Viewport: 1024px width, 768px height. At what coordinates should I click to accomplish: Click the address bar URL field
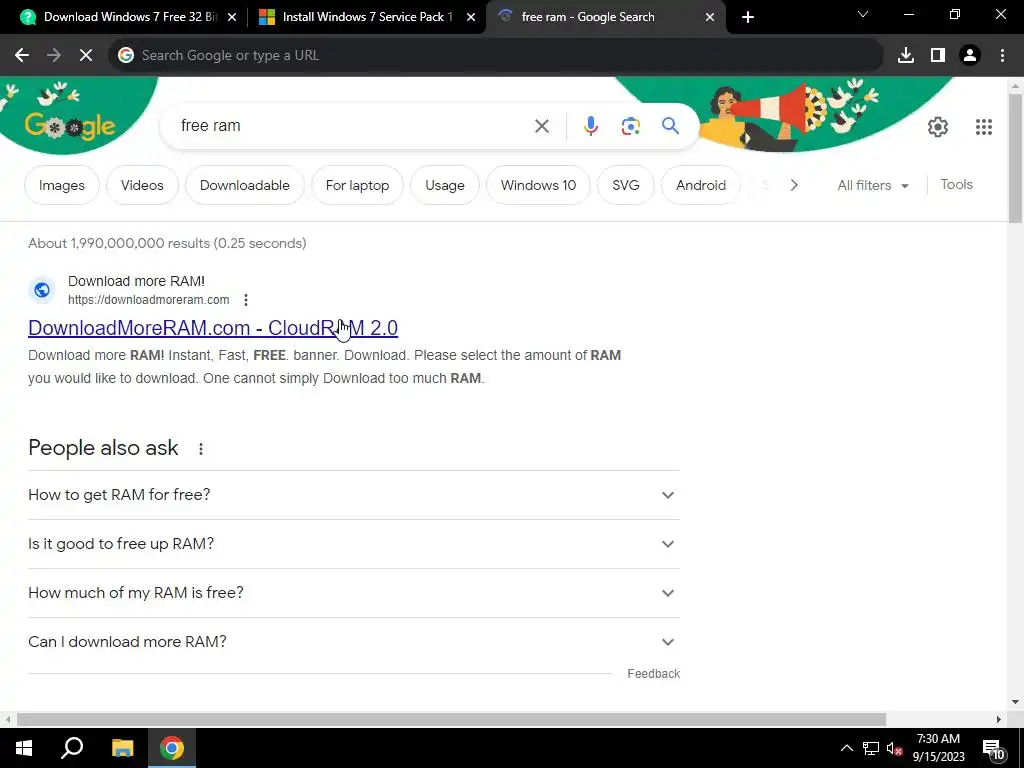(496, 56)
